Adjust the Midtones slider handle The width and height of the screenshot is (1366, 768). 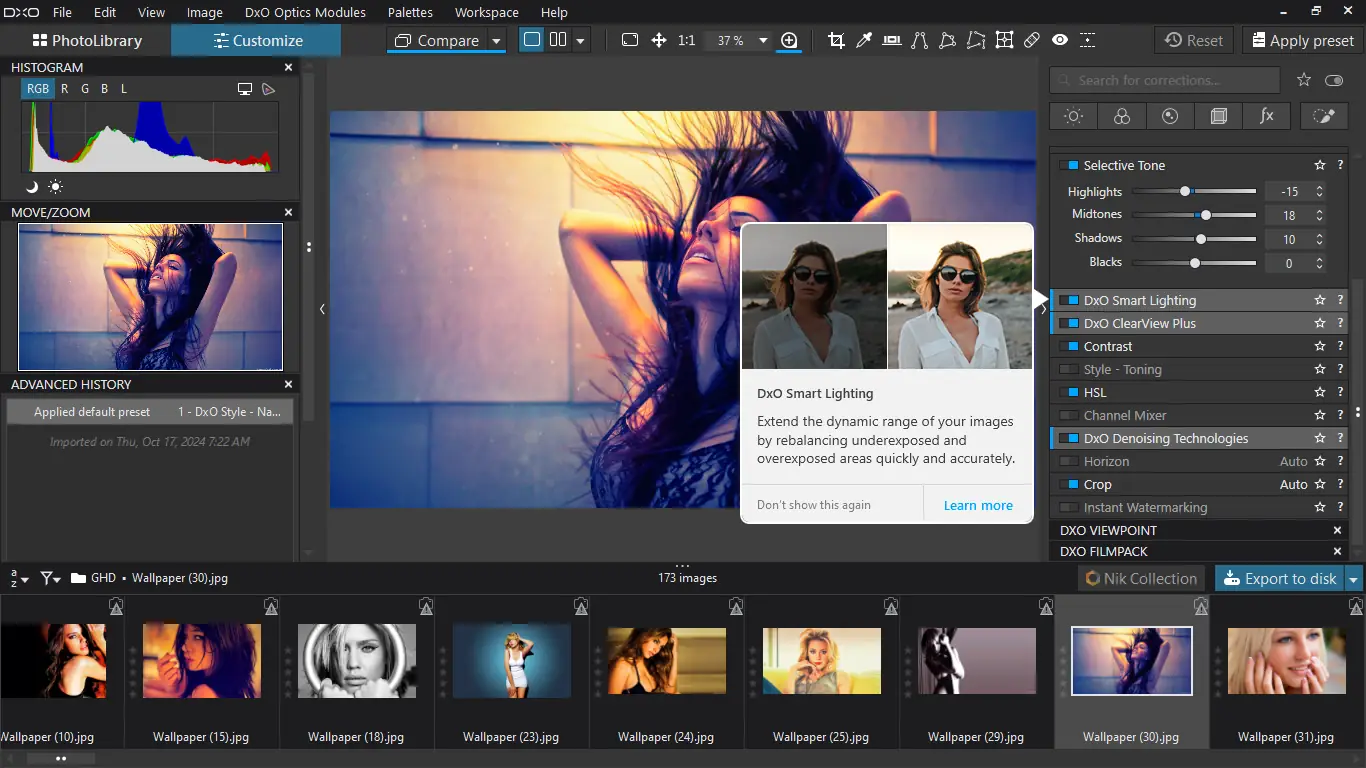click(x=1206, y=215)
